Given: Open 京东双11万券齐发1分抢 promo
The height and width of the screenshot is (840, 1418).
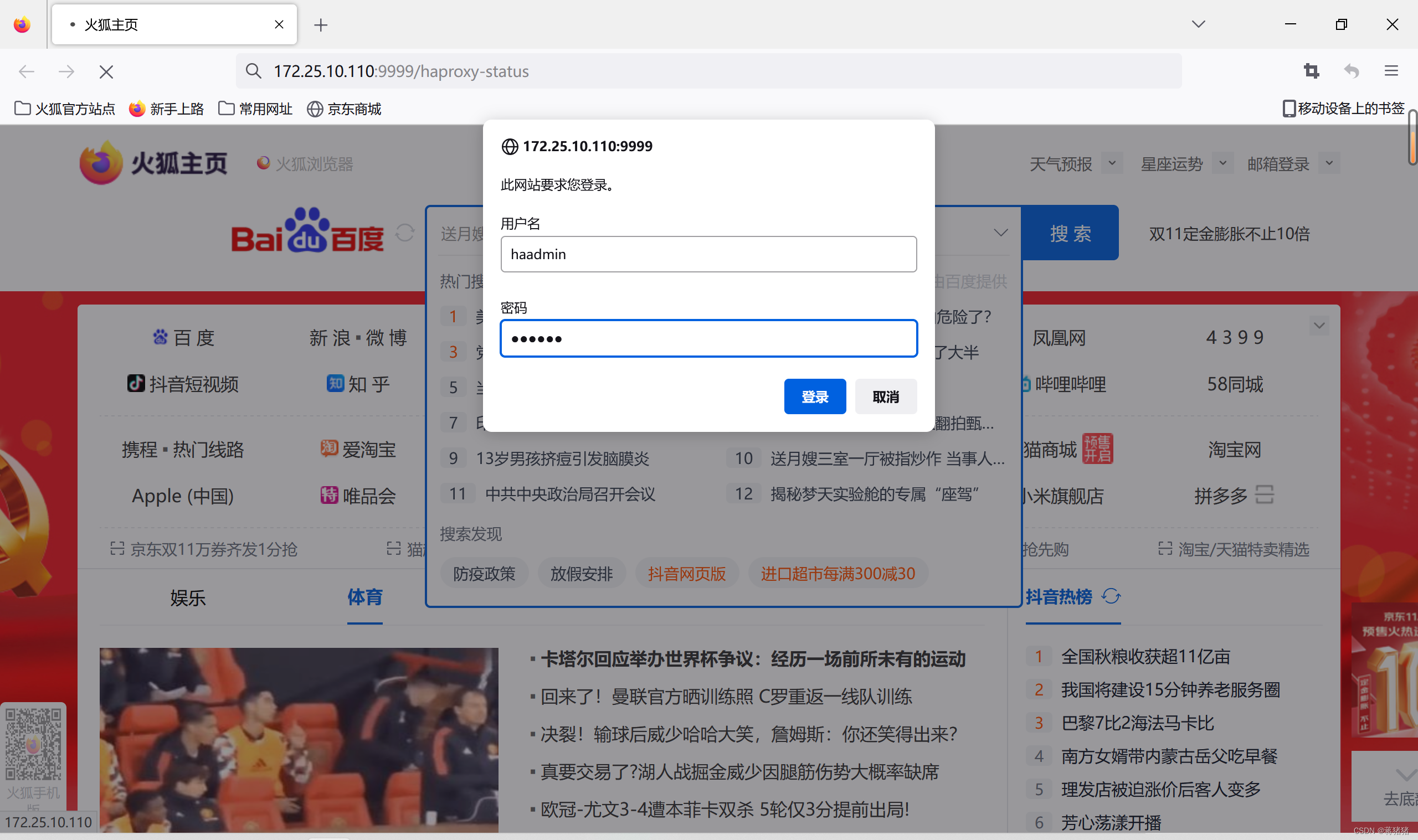Looking at the screenshot, I should (204, 549).
